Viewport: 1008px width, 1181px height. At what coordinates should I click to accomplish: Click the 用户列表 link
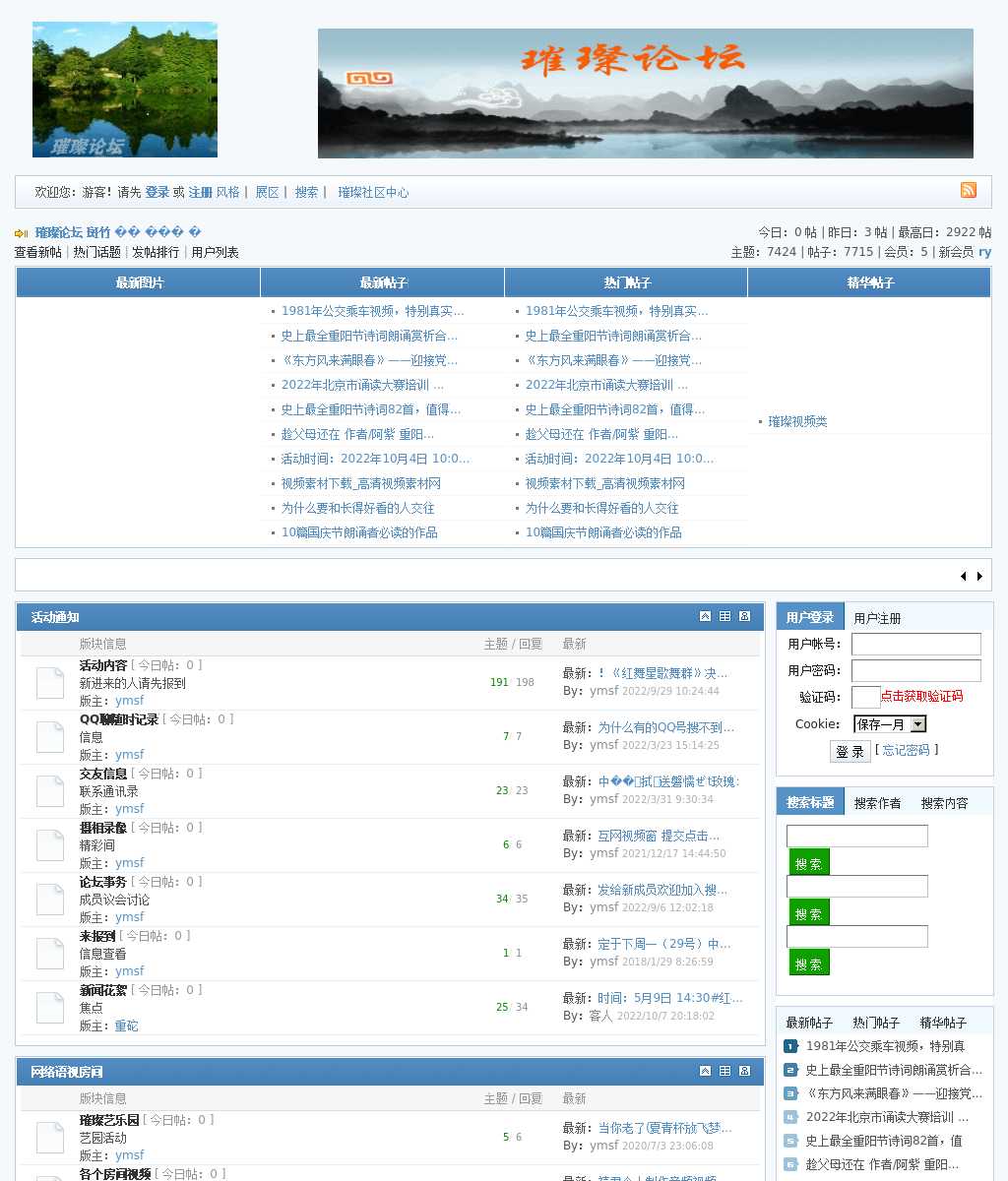click(215, 252)
